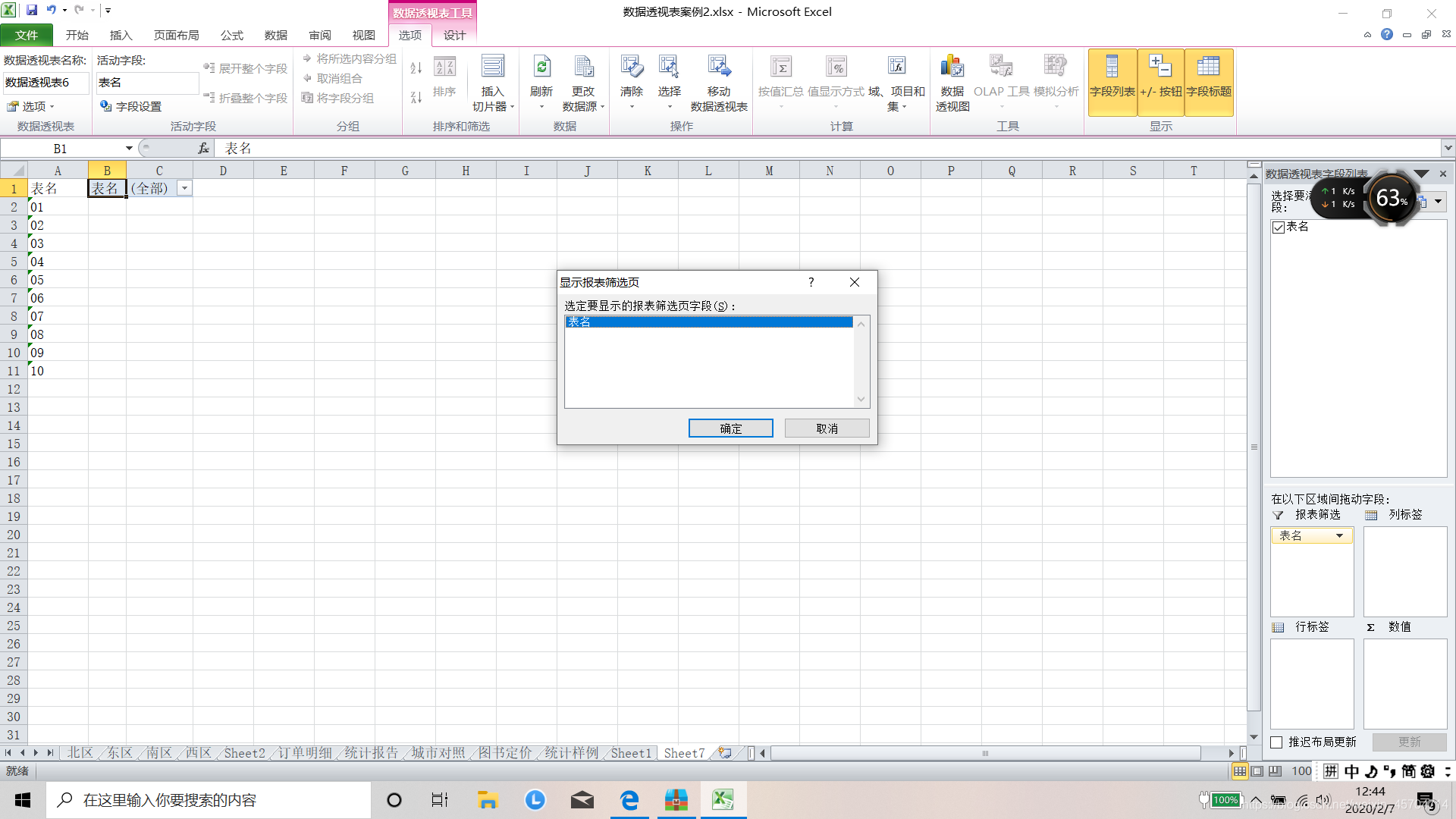The height and width of the screenshot is (819, 1456).
Task: Open the Sheet7 worksheet tab
Action: tap(683, 753)
